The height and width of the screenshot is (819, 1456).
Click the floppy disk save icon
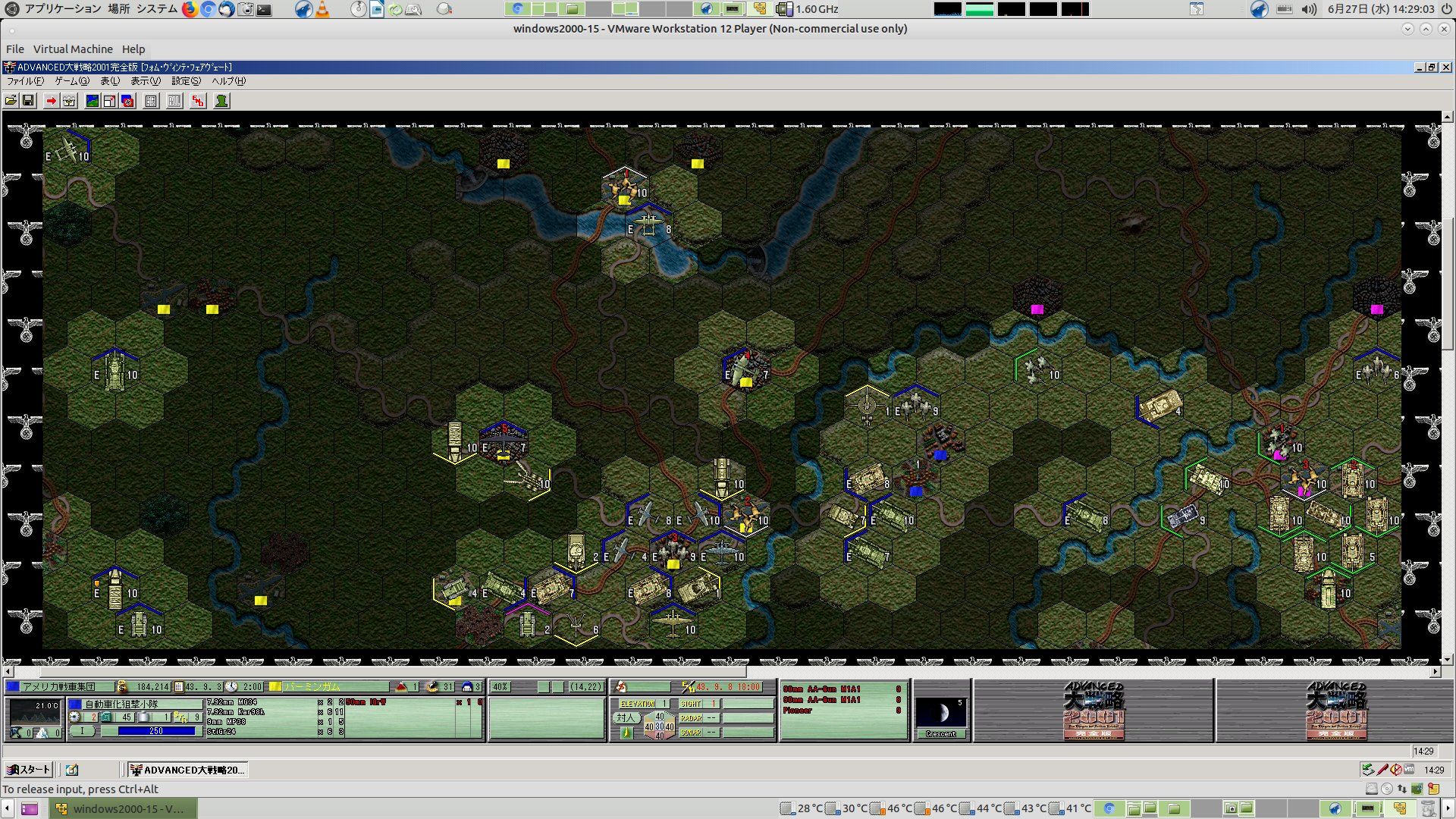28,101
